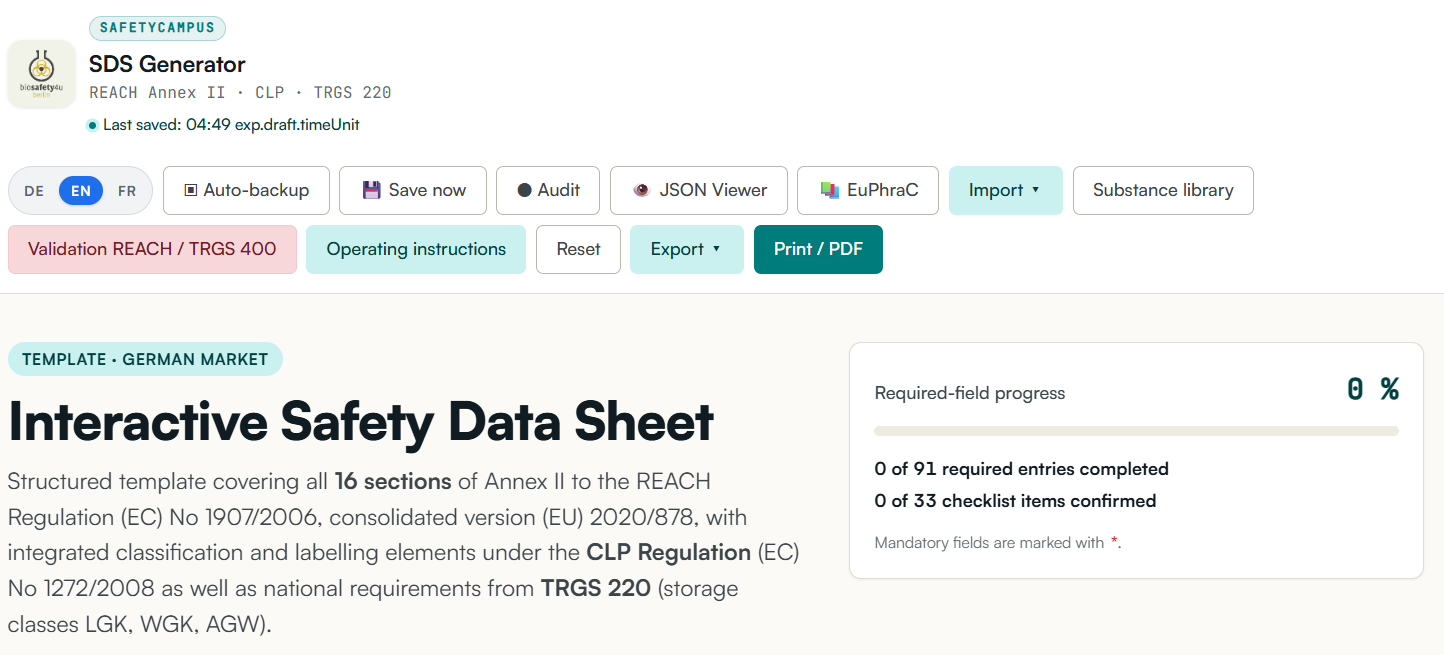Click the Template · German Market tag
1444x655 pixels.
145,359
